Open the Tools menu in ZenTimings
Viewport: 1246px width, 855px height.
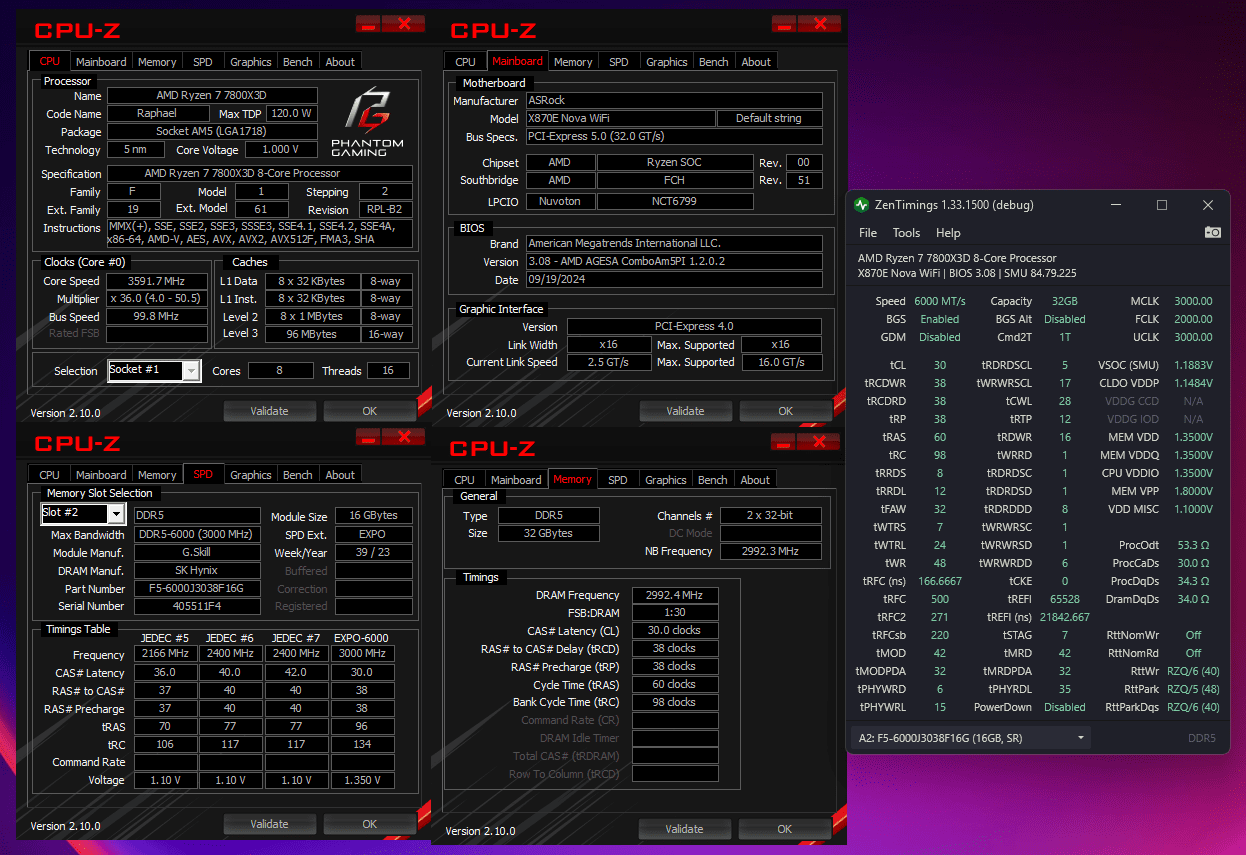click(x=906, y=232)
